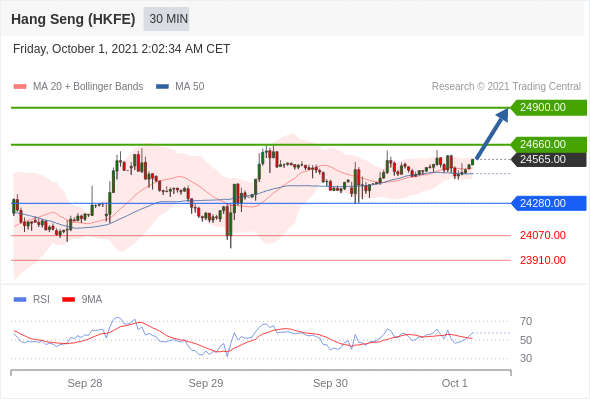This screenshot has height=400, width=590.
Task: Click the RSI blue legend swatch
Action: click(20, 300)
